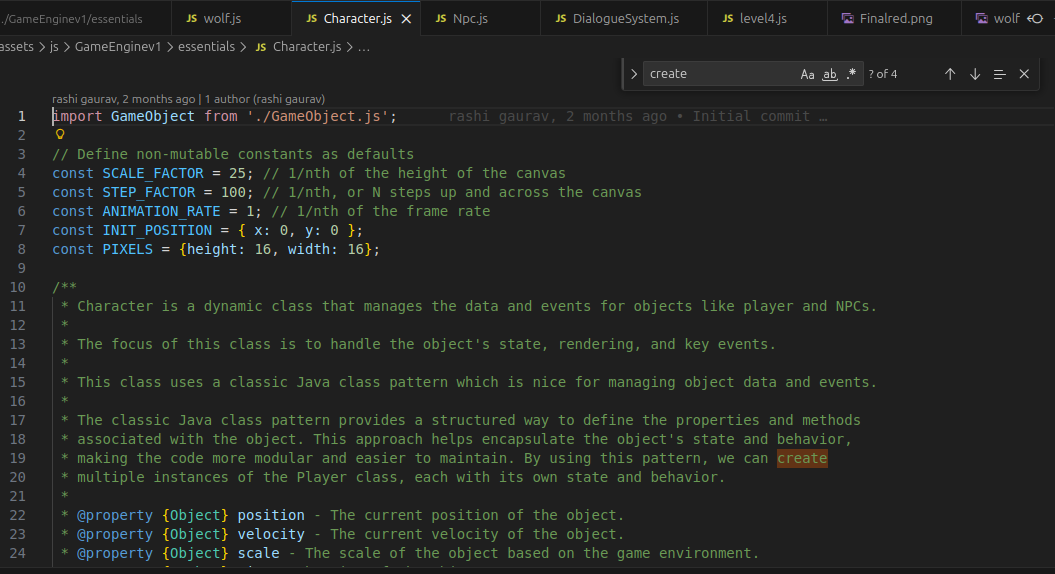Click SCALE_FACTOR constant name

[153, 174]
